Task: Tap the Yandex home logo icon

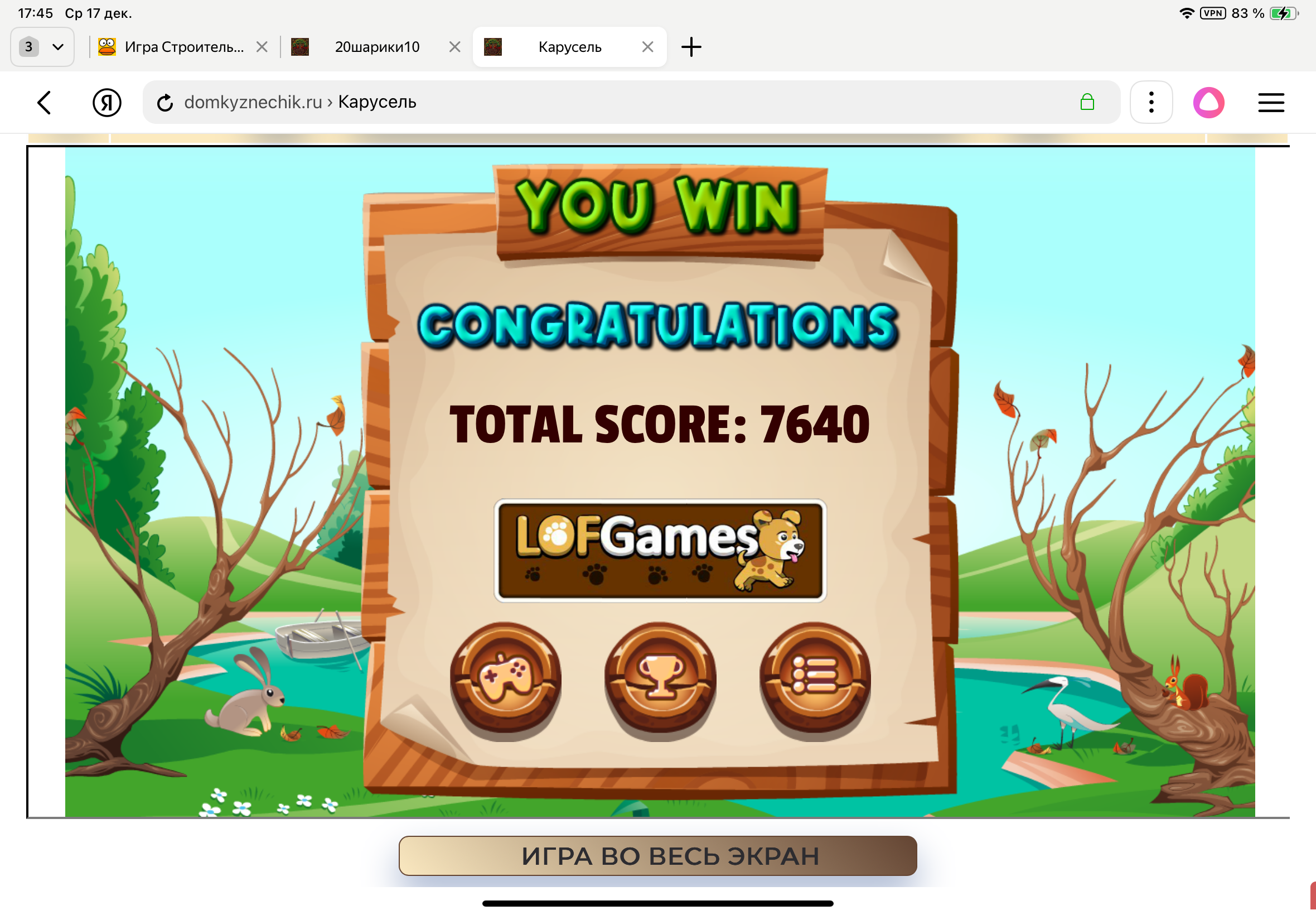Action: [107, 103]
